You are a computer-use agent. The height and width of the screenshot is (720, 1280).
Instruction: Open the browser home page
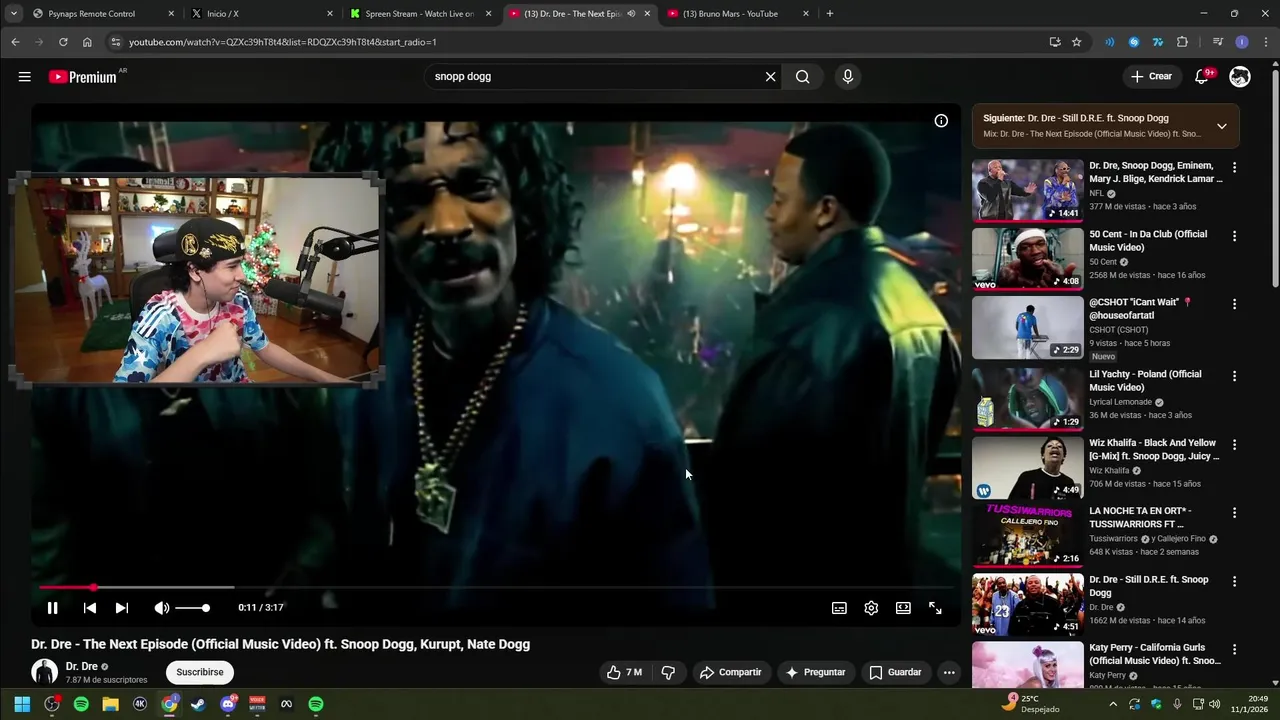coord(87,42)
